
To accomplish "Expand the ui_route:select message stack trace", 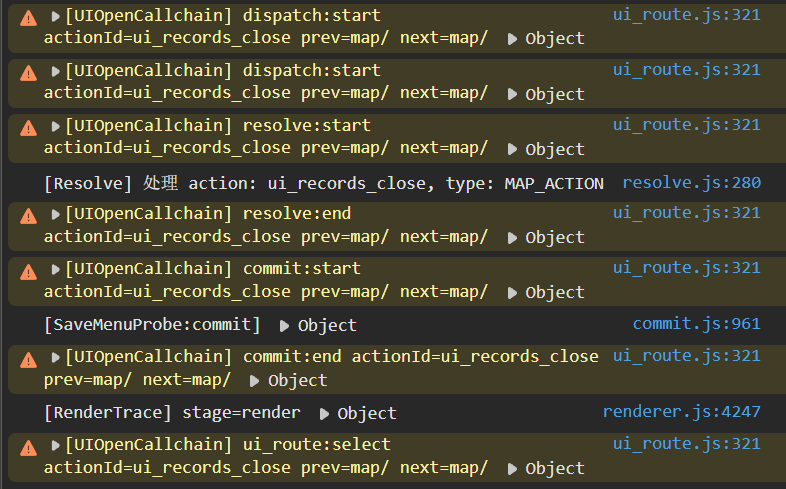I will click(x=55, y=445).
